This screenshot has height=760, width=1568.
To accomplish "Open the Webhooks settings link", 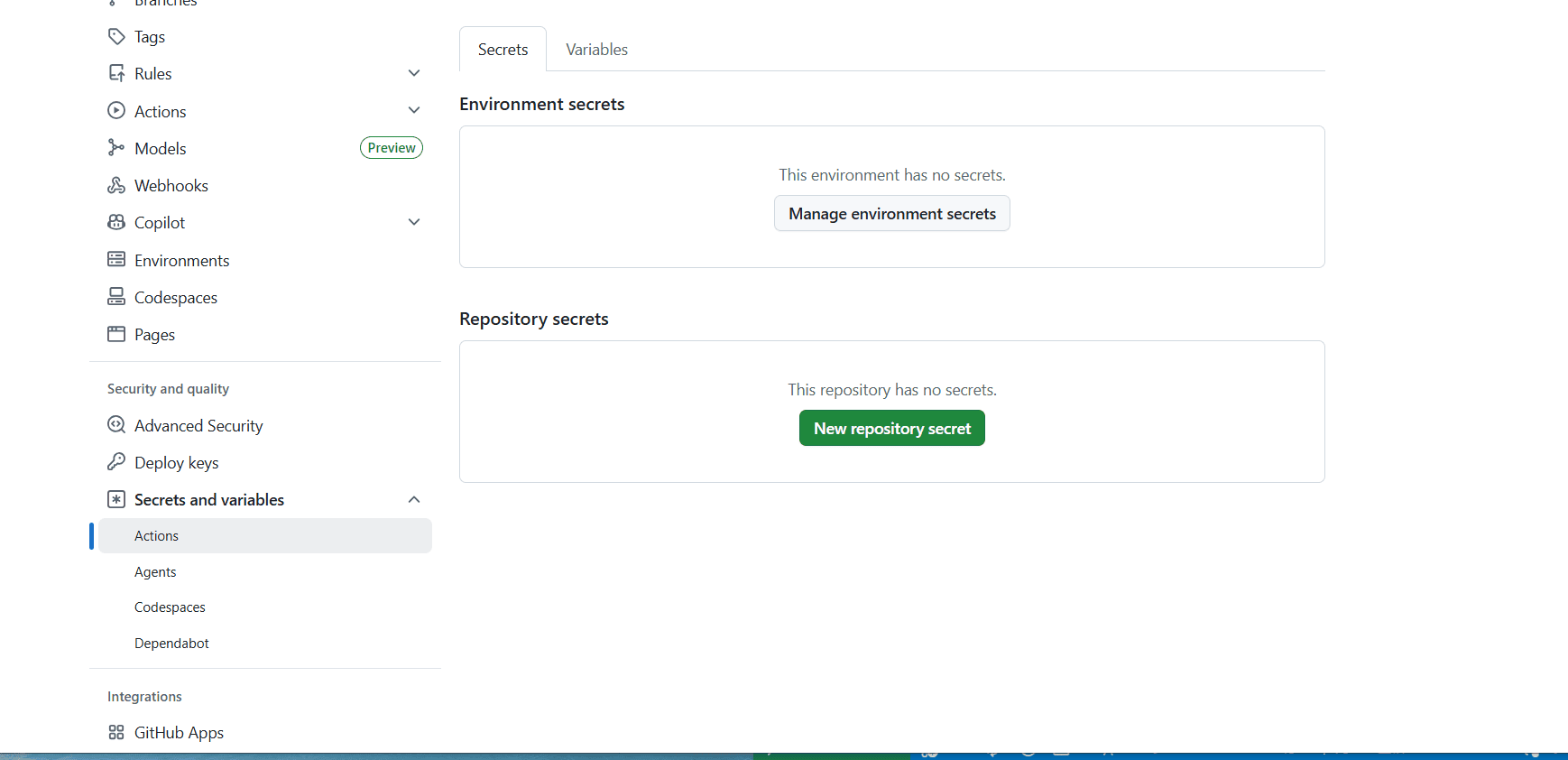I will [171, 185].
